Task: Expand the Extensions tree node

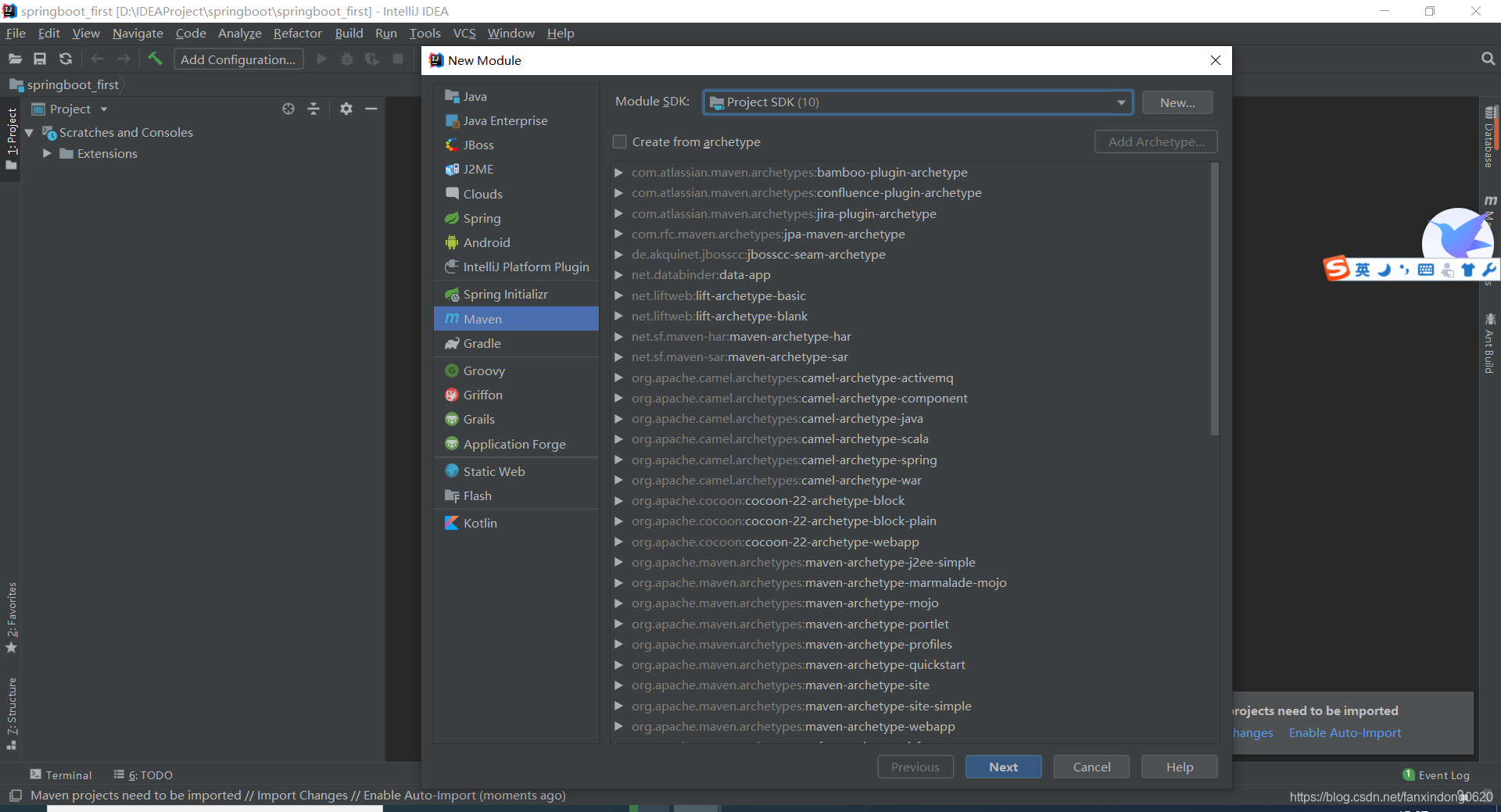Action: tap(47, 153)
